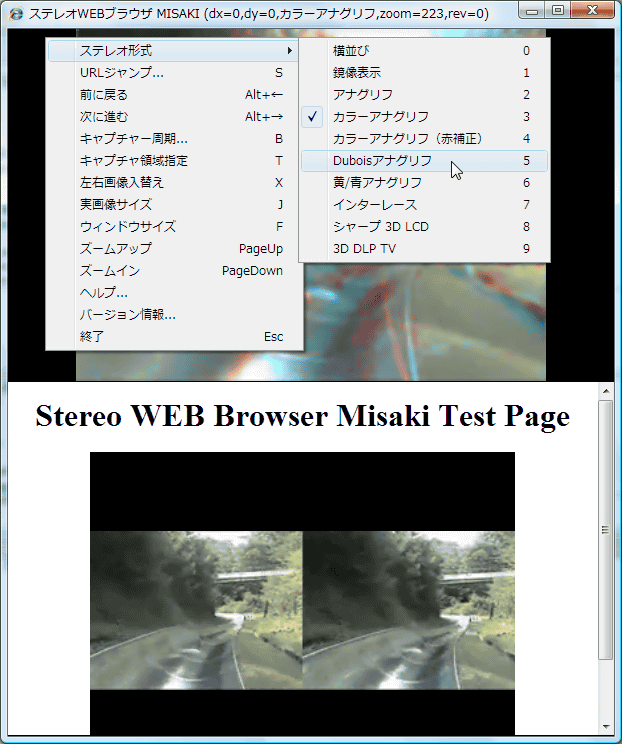Screen dimensions: 622x744
Task: Click the app icon in title bar
Action: (x=15, y=14)
